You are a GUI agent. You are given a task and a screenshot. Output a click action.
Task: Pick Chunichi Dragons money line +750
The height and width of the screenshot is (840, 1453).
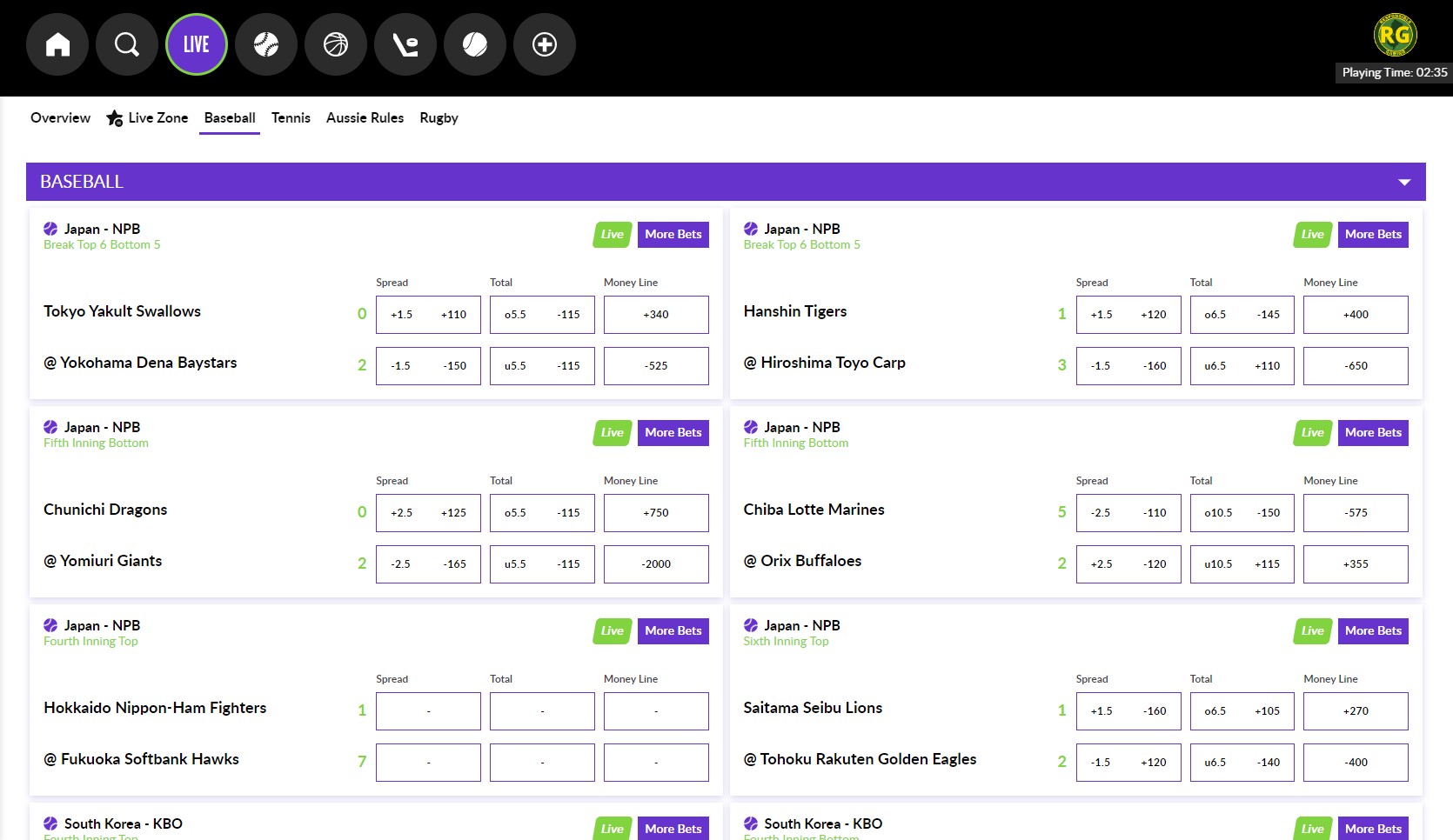coord(656,513)
